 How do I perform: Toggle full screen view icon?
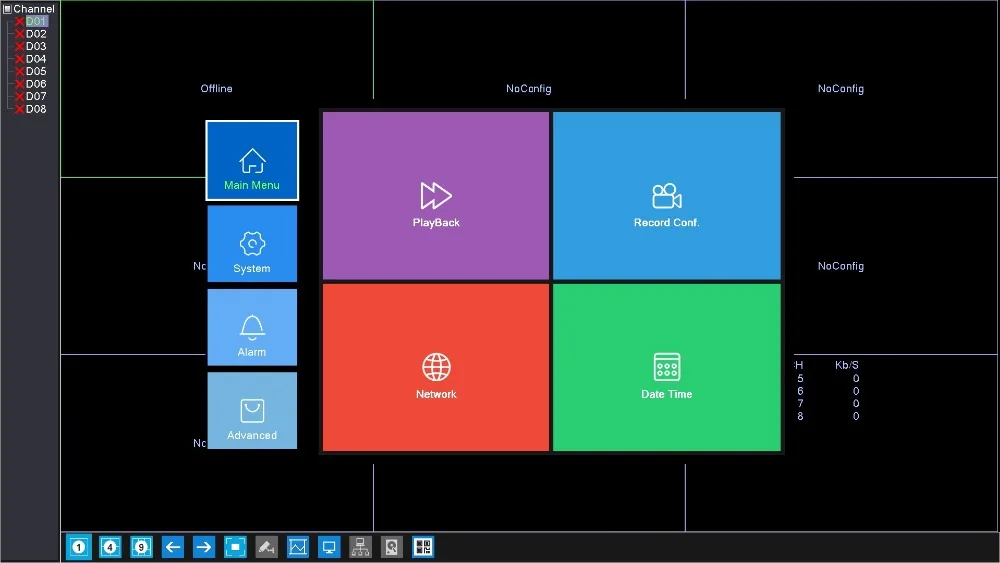pos(235,547)
